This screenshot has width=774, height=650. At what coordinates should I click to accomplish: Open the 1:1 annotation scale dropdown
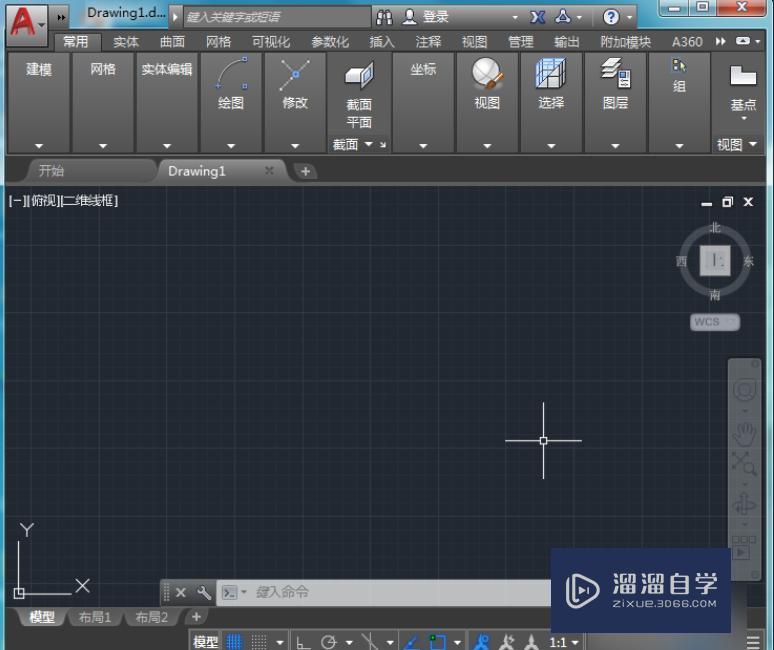564,642
